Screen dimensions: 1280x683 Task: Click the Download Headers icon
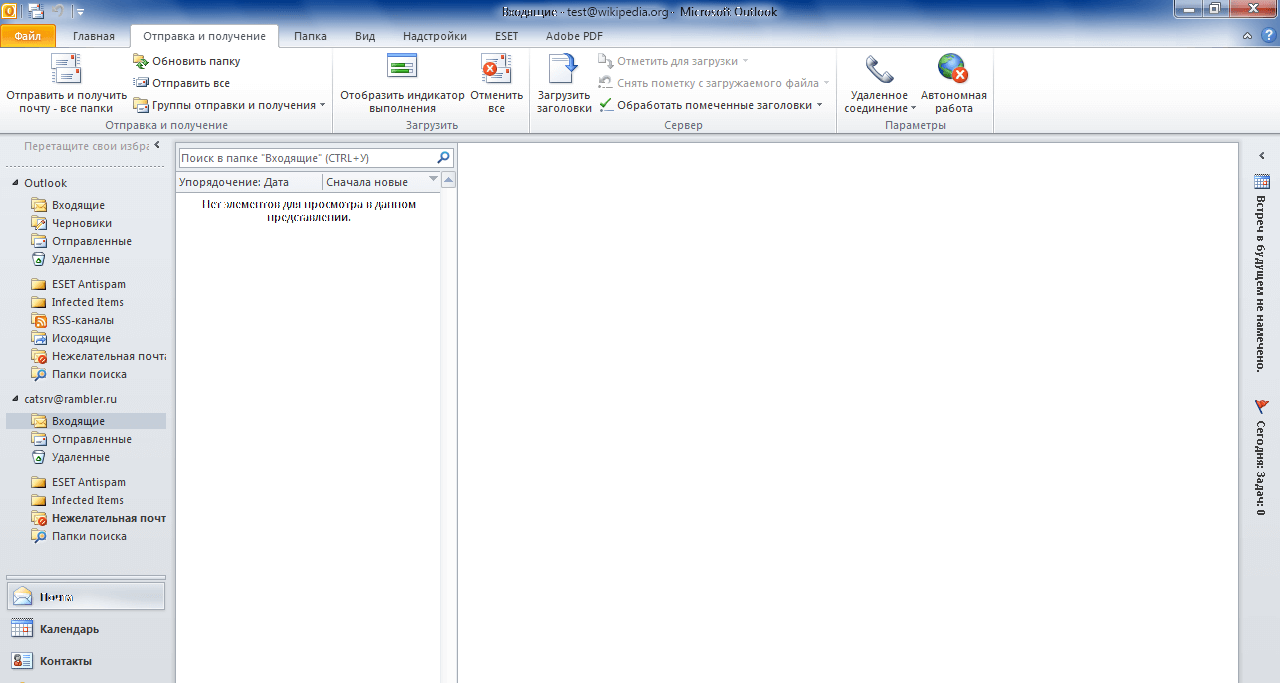pyautogui.click(x=564, y=68)
